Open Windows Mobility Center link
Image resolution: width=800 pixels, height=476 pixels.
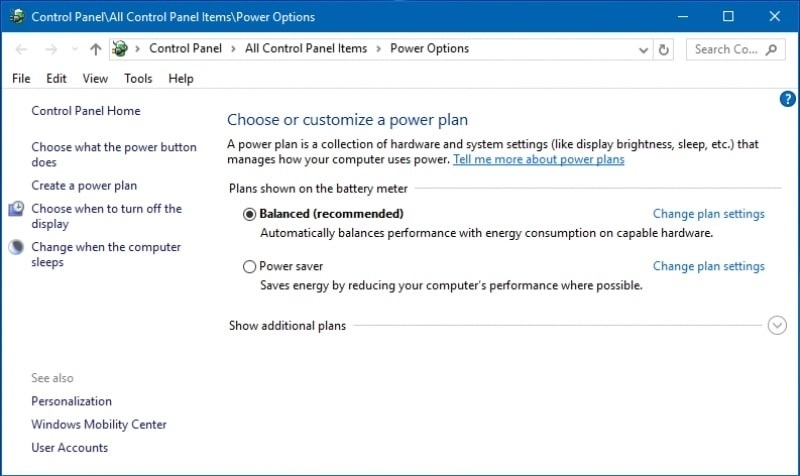coord(99,424)
